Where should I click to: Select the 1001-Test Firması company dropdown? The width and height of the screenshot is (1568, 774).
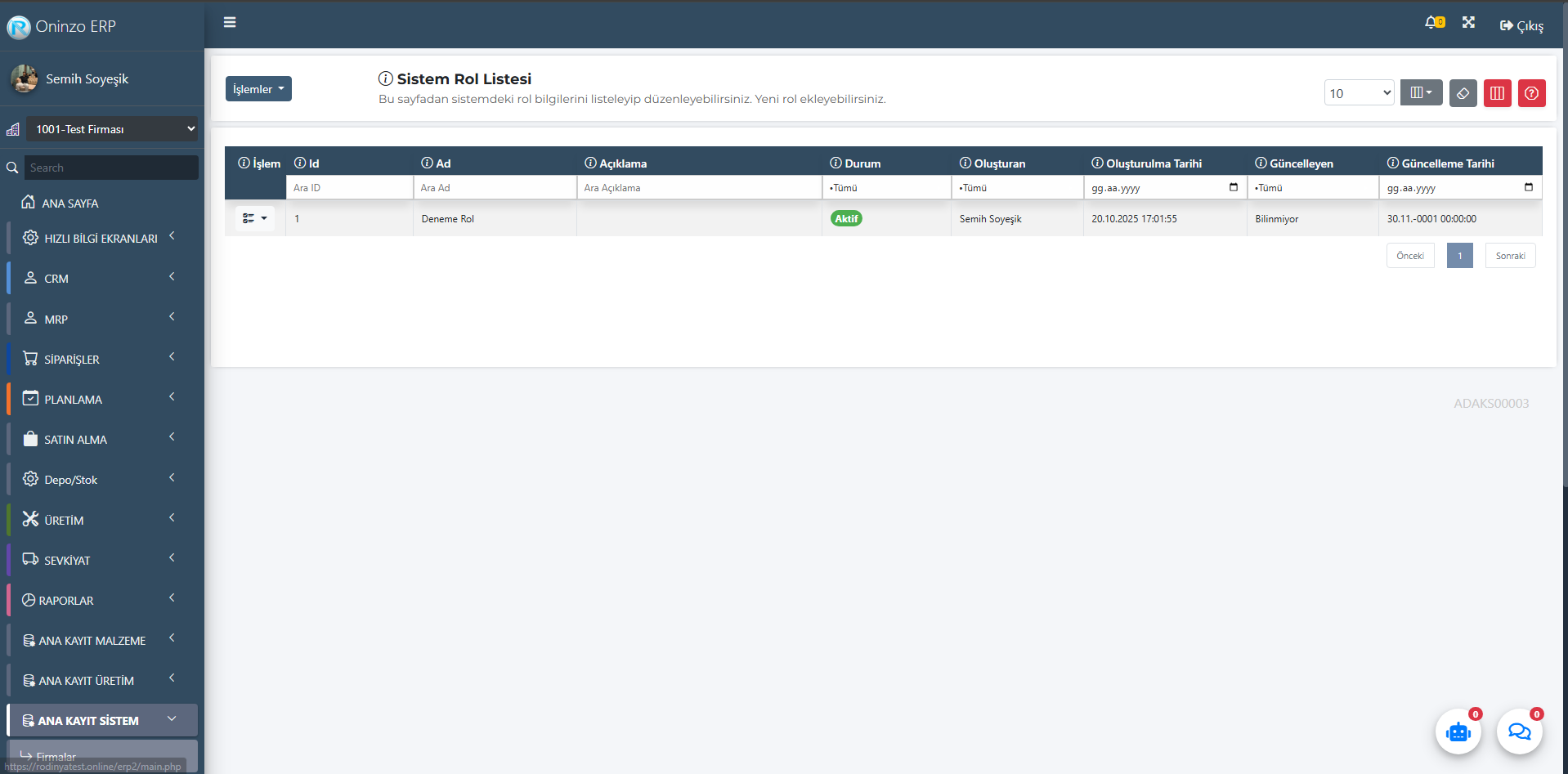tap(112, 129)
